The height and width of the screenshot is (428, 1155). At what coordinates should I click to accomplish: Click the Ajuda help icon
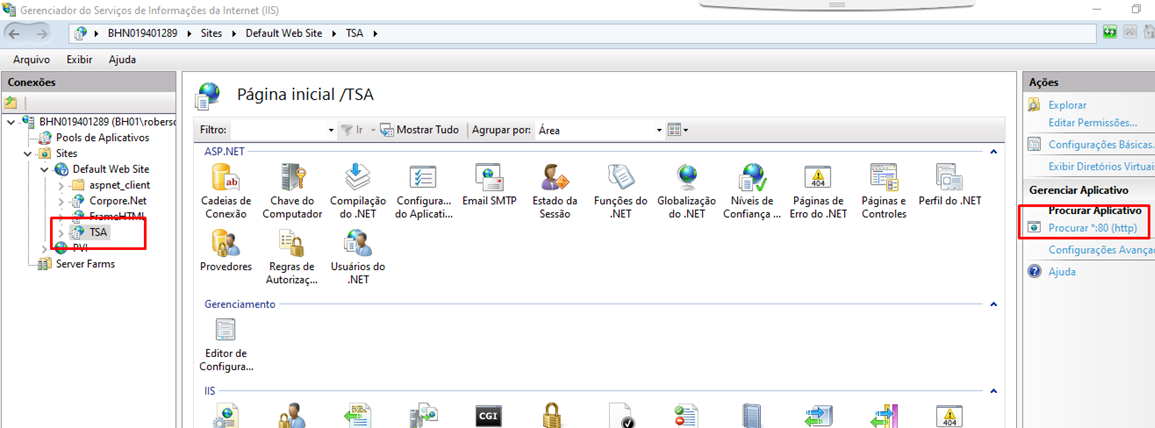pos(1034,272)
